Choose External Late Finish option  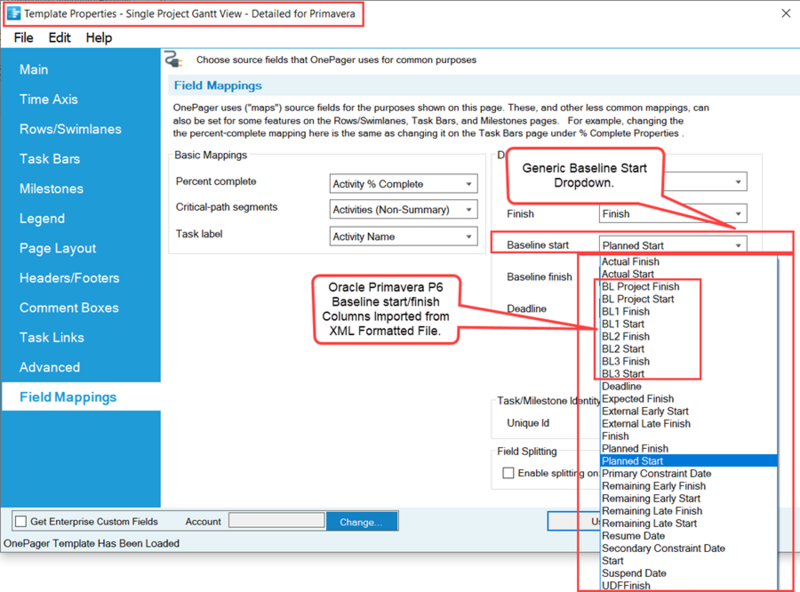coord(689,424)
